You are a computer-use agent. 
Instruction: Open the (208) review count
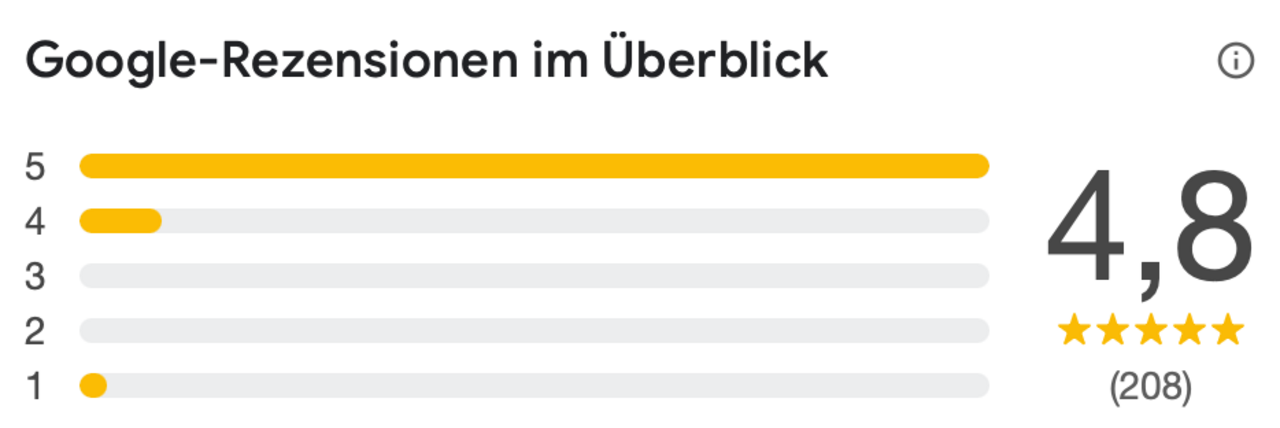click(1151, 386)
